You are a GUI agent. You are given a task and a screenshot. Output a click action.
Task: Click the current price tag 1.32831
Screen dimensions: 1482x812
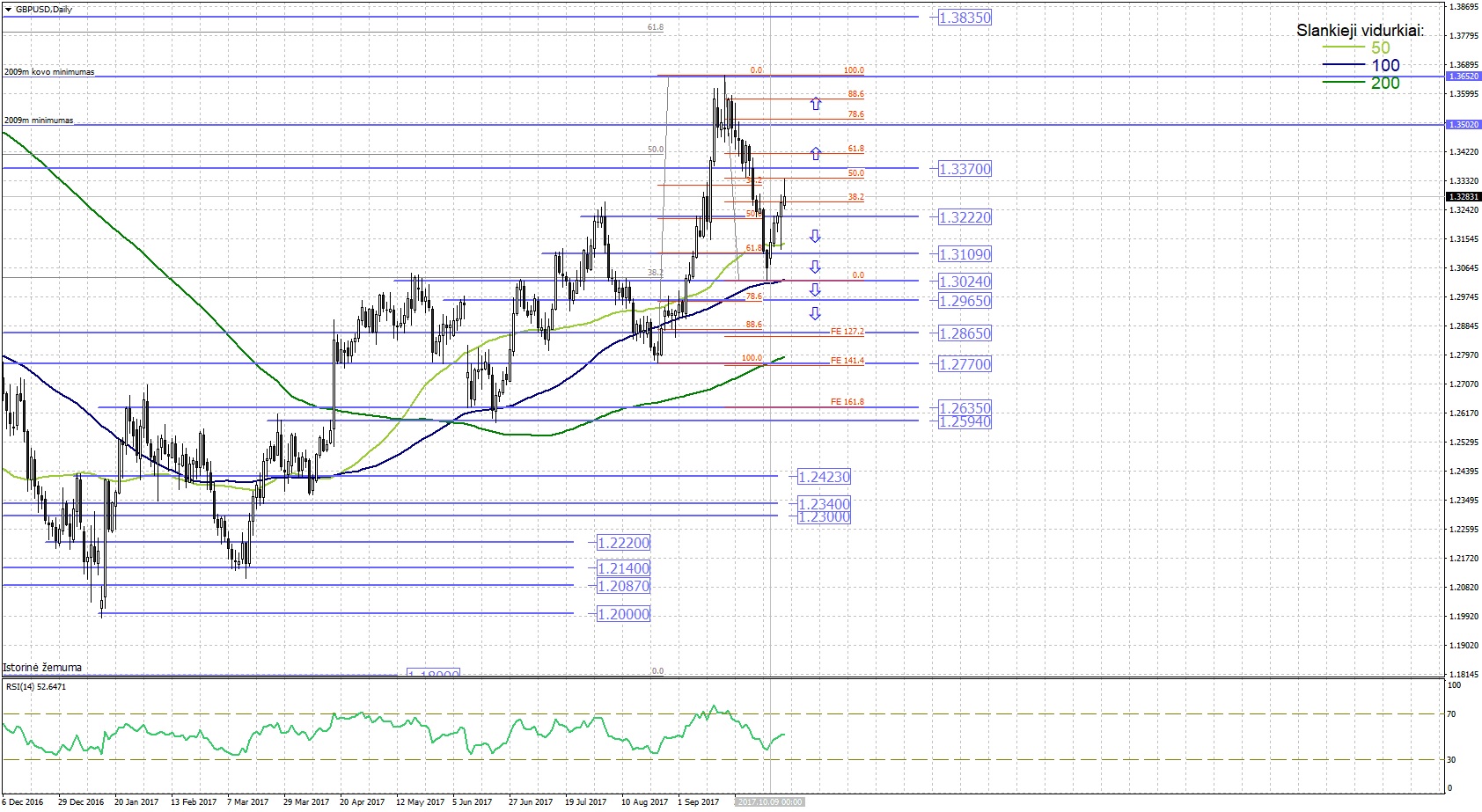pyautogui.click(x=1464, y=197)
